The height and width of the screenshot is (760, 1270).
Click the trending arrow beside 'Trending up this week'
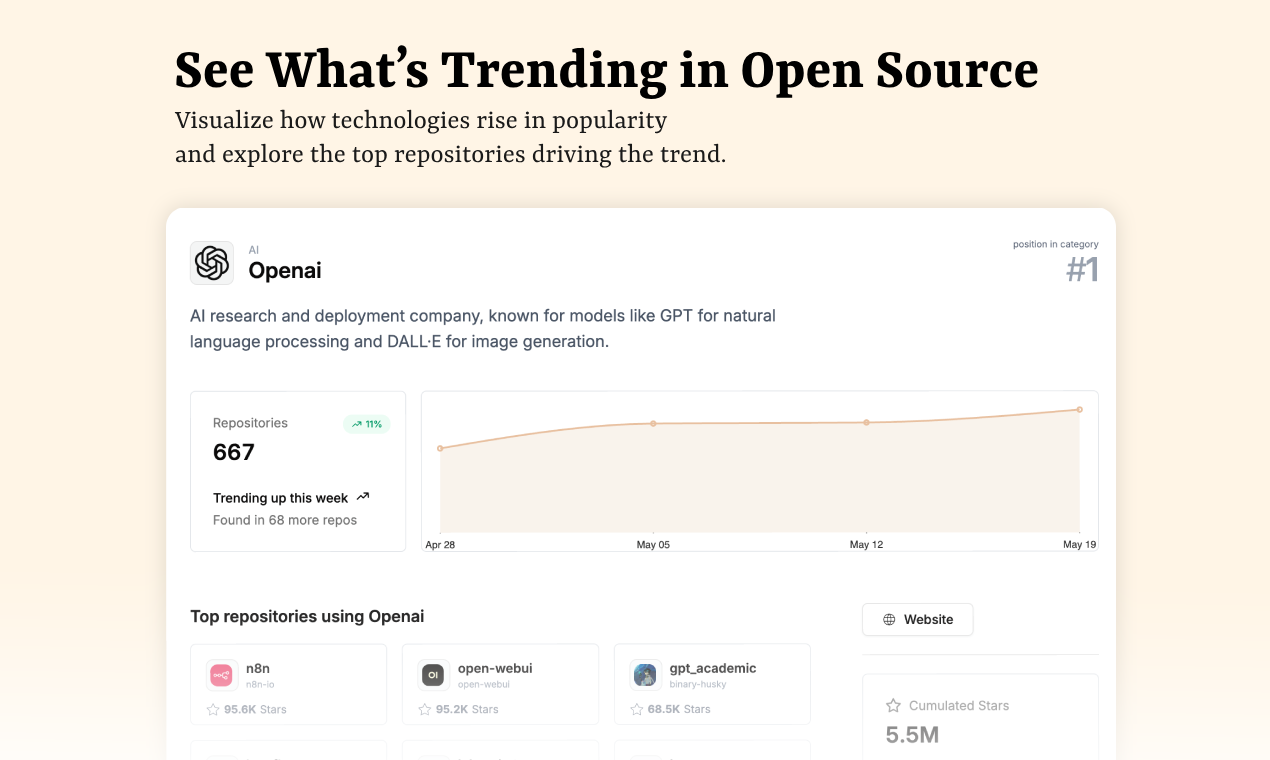click(x=363, y=497)
